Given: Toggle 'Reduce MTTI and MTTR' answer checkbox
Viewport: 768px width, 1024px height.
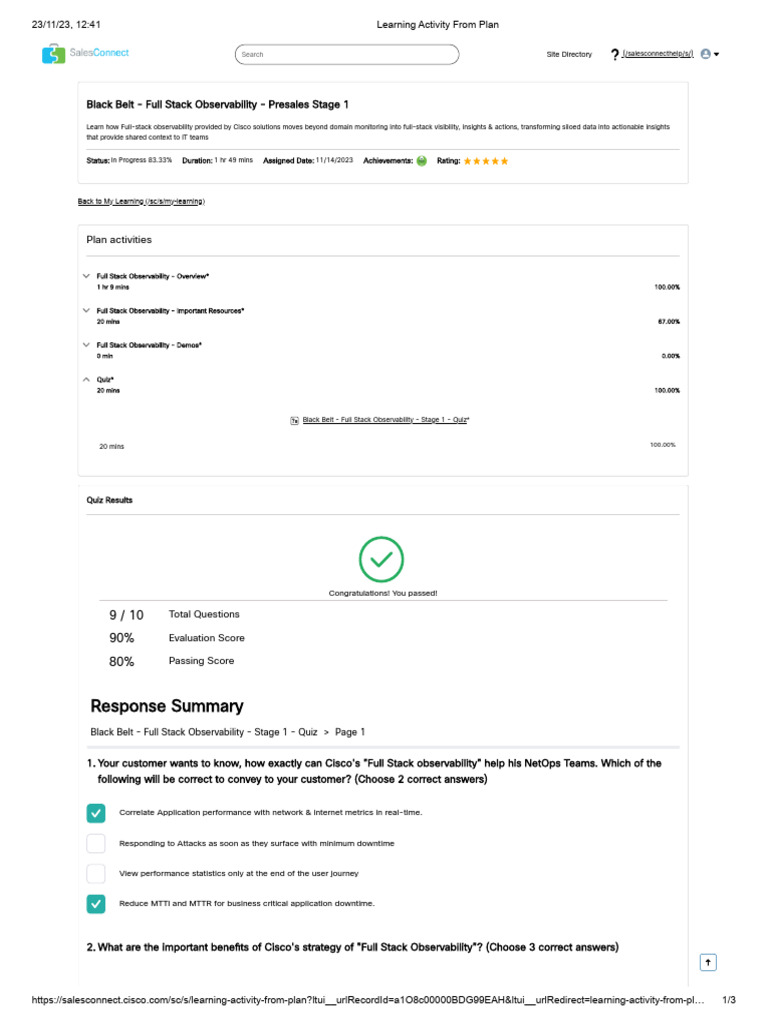Looking at the screenshot, I should pos(96,904).
